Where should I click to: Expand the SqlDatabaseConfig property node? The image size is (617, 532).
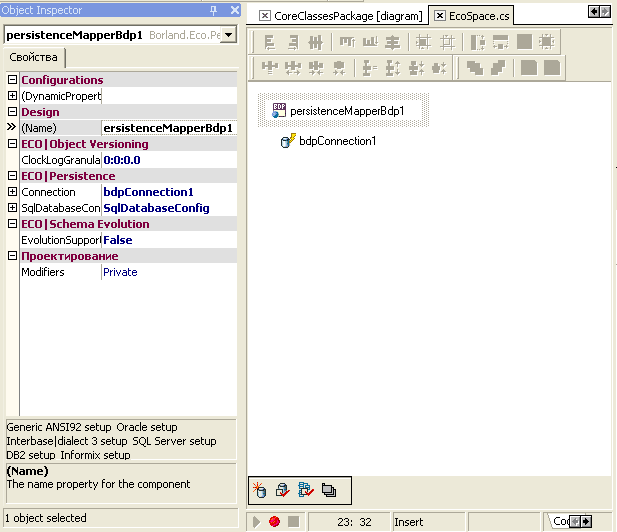point(13,208)
